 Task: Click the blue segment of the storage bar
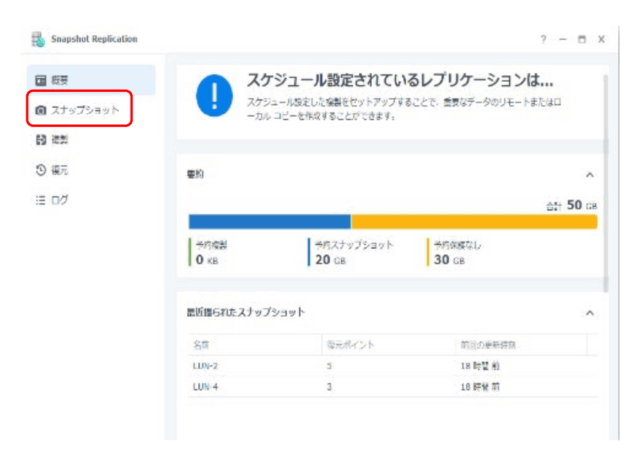click(269, 222)
